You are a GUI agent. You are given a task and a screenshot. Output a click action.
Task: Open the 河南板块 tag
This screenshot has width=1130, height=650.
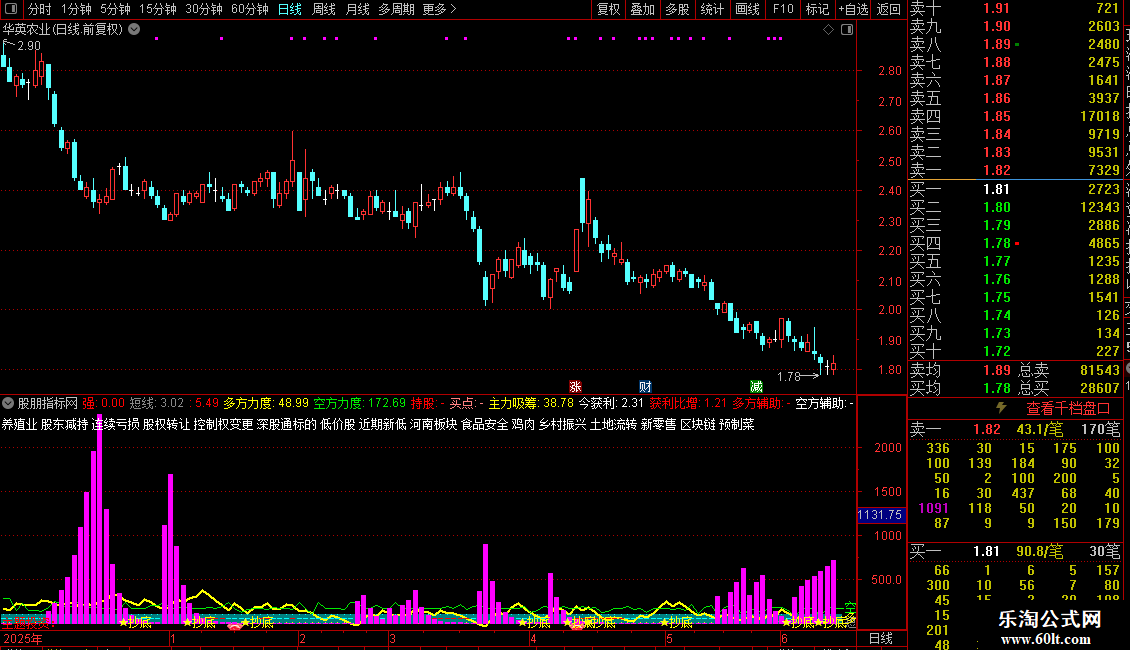pos(434,424)
